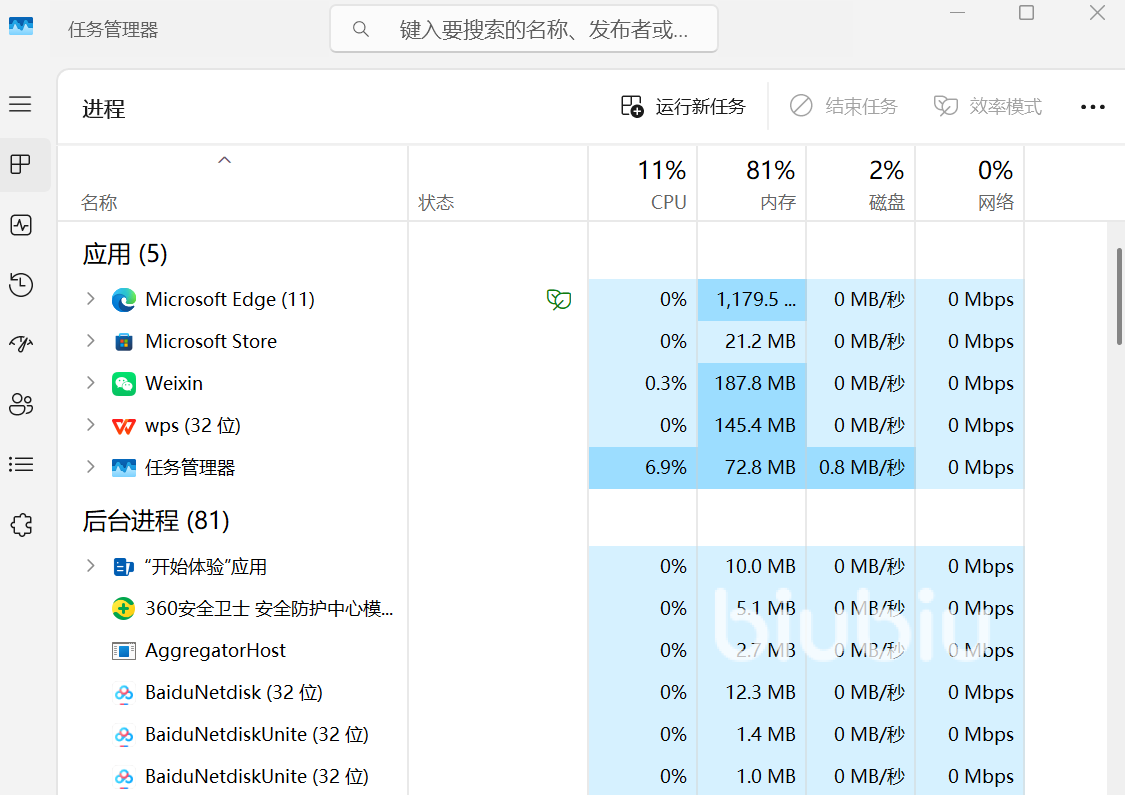Sort by the 内存 column header
Viewport: 1125px width, 795px height.
point(752,184)
